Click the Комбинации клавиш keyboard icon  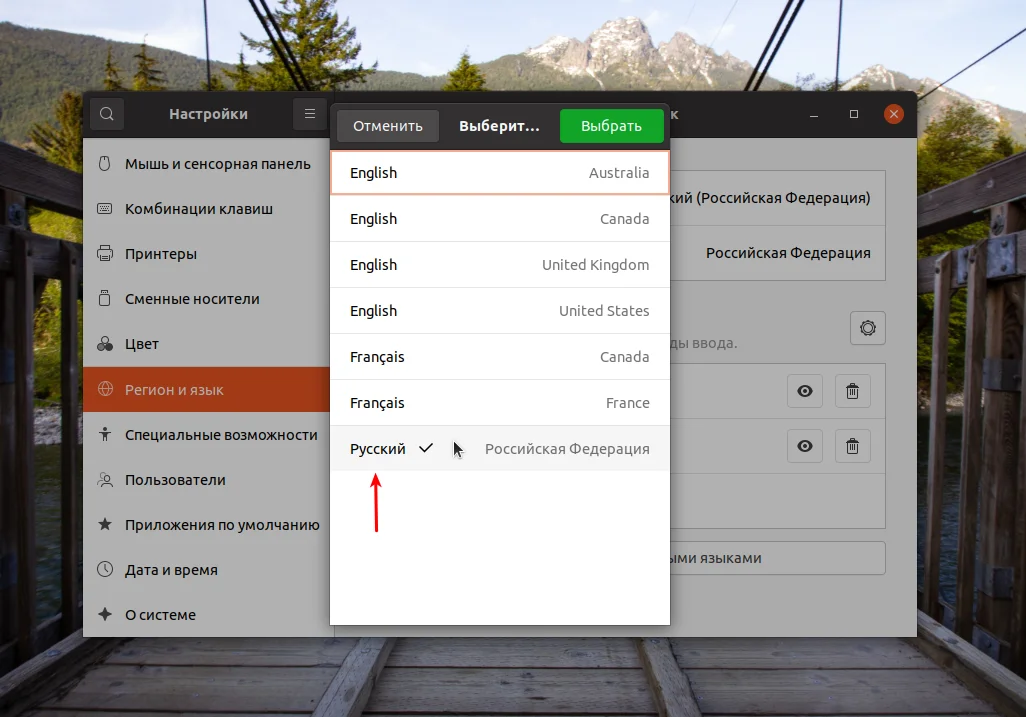click(x=105, y=209)
